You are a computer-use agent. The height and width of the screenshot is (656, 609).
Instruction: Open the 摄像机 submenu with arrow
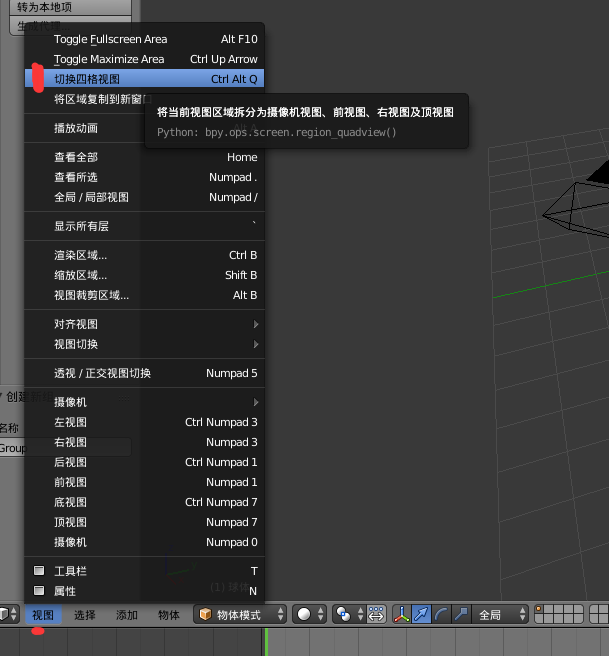pos(145,402)
